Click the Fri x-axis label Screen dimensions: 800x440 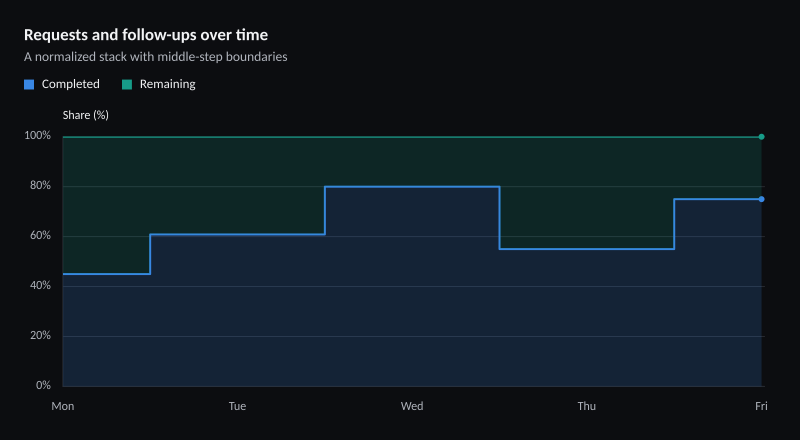coord(761,406)
